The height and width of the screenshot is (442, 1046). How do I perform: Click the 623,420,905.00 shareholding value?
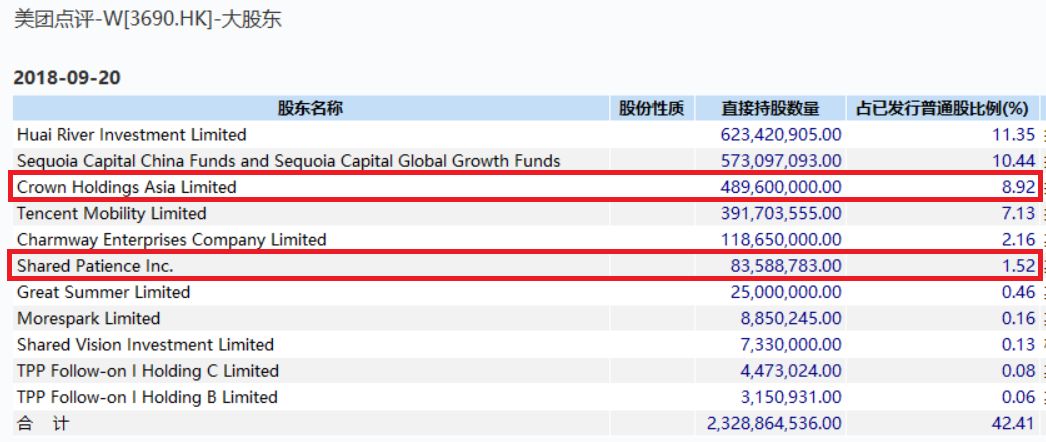tap(780, 135)
